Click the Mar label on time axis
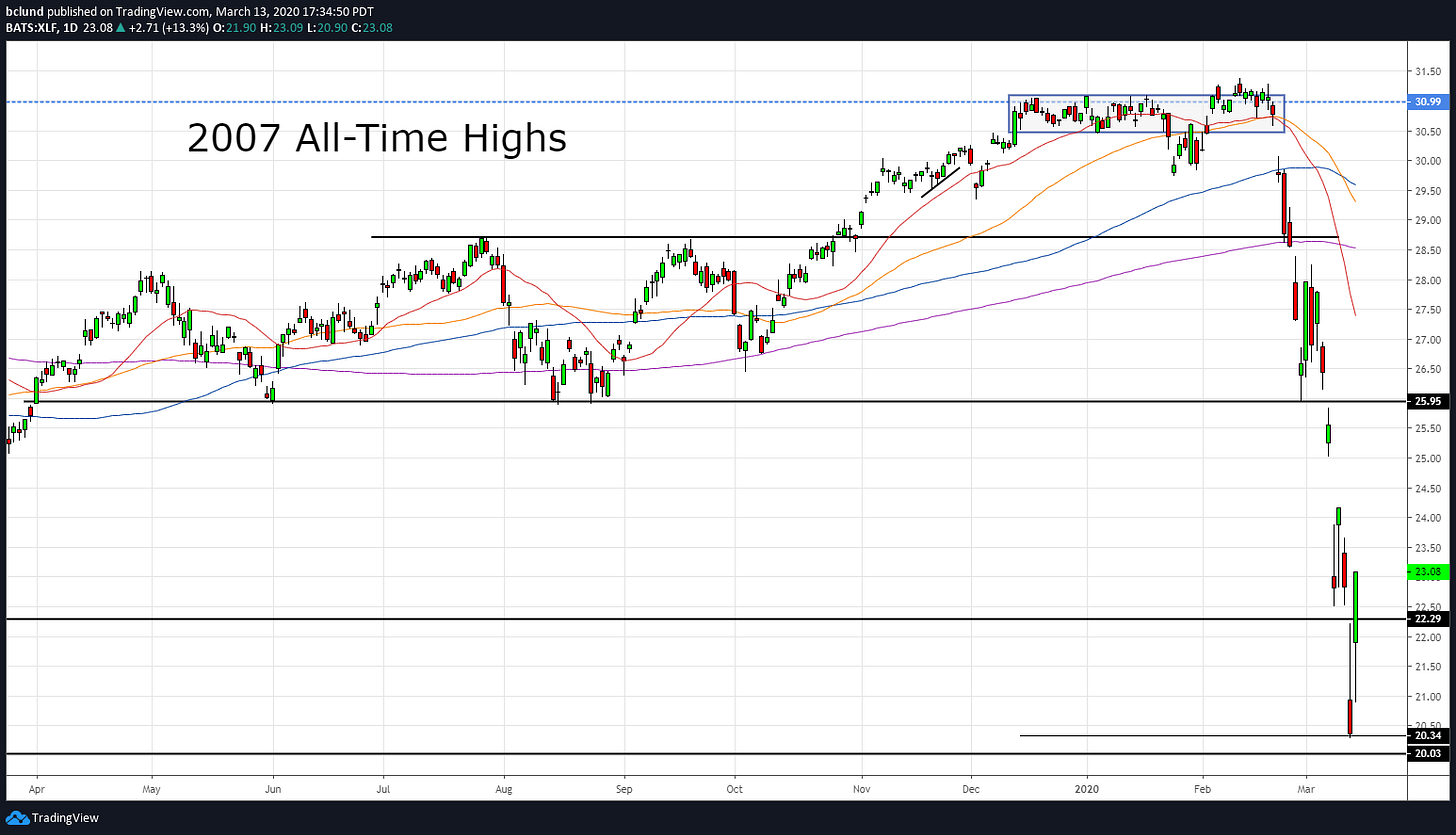Viewport: 1456px width, 835px height. pos(1305,787)
